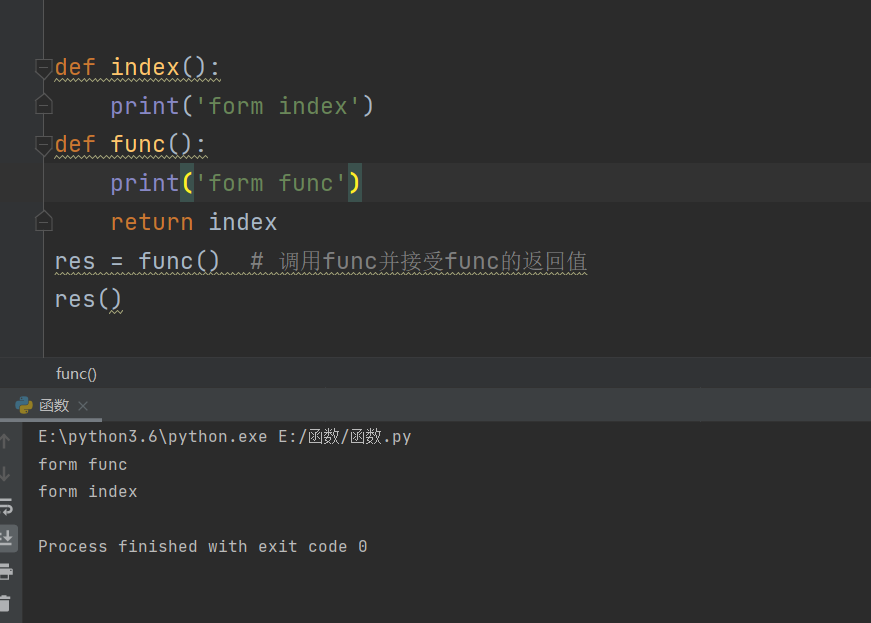
Task: Click the print icon in run toolbar
Action: pos(6,571)
